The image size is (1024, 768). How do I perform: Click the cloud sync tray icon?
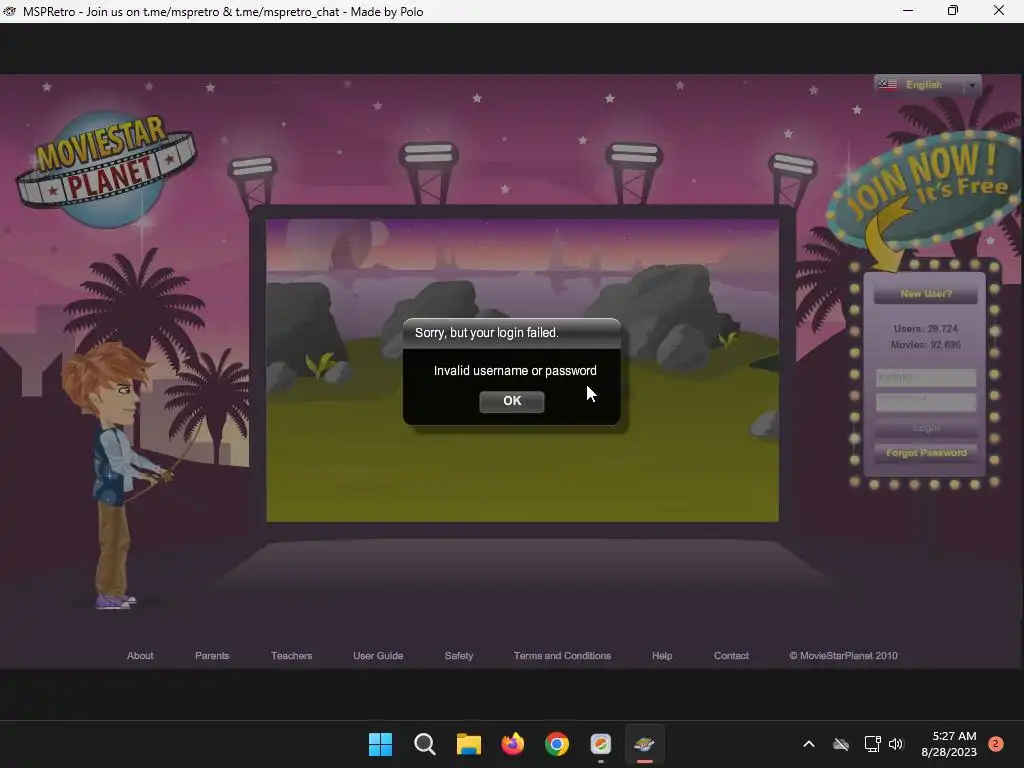point(840,744)
